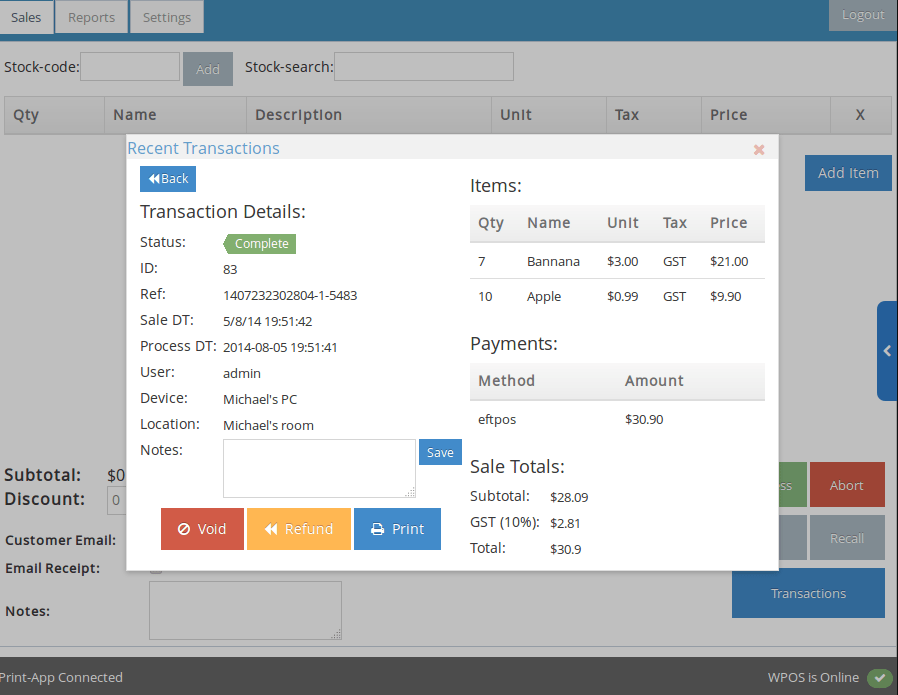The height and width of the screenshot is (695, 898).
Task: Click the location value Michael's room
Action: (268, 425)
